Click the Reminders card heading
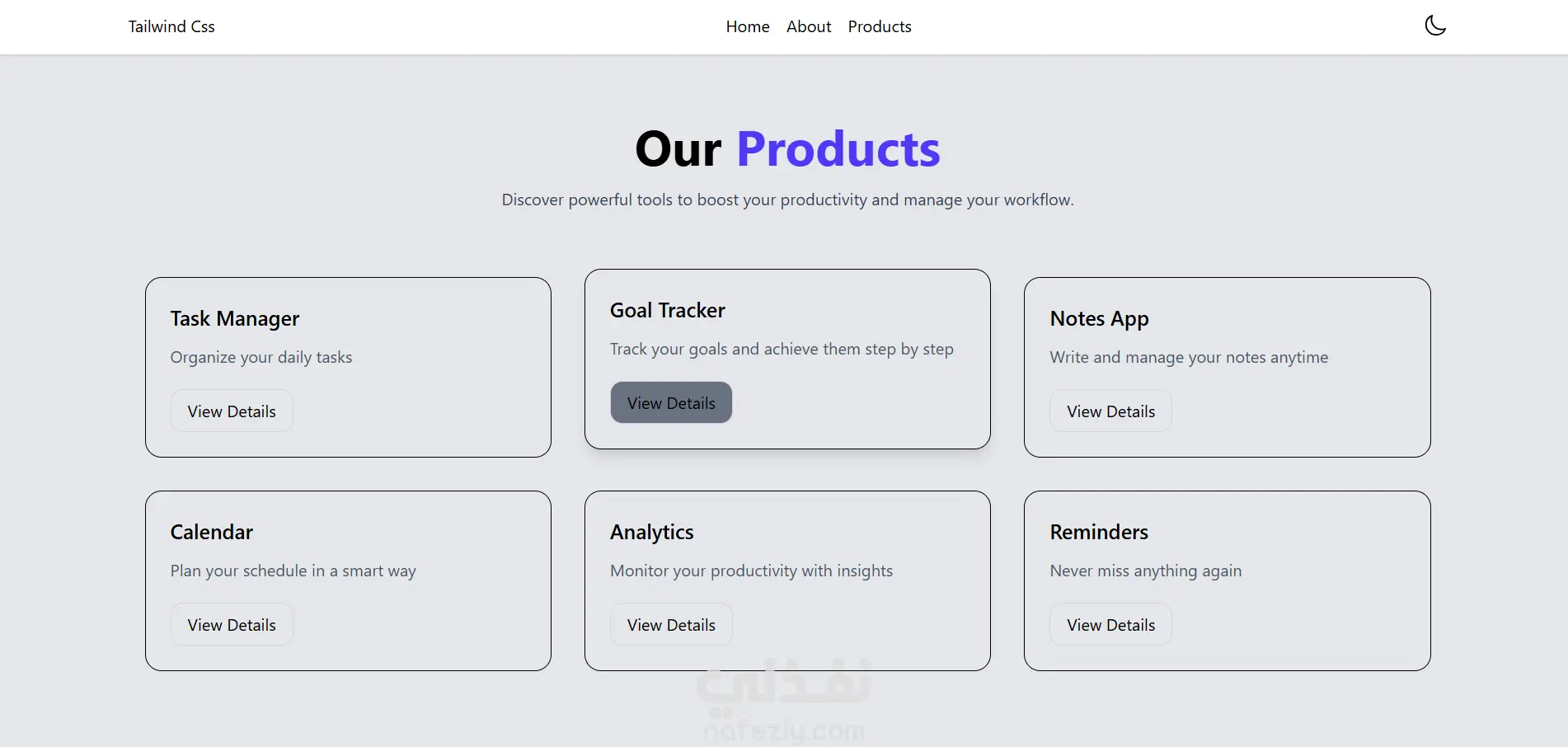The image size is (1568, 747). pos(1099,532)
